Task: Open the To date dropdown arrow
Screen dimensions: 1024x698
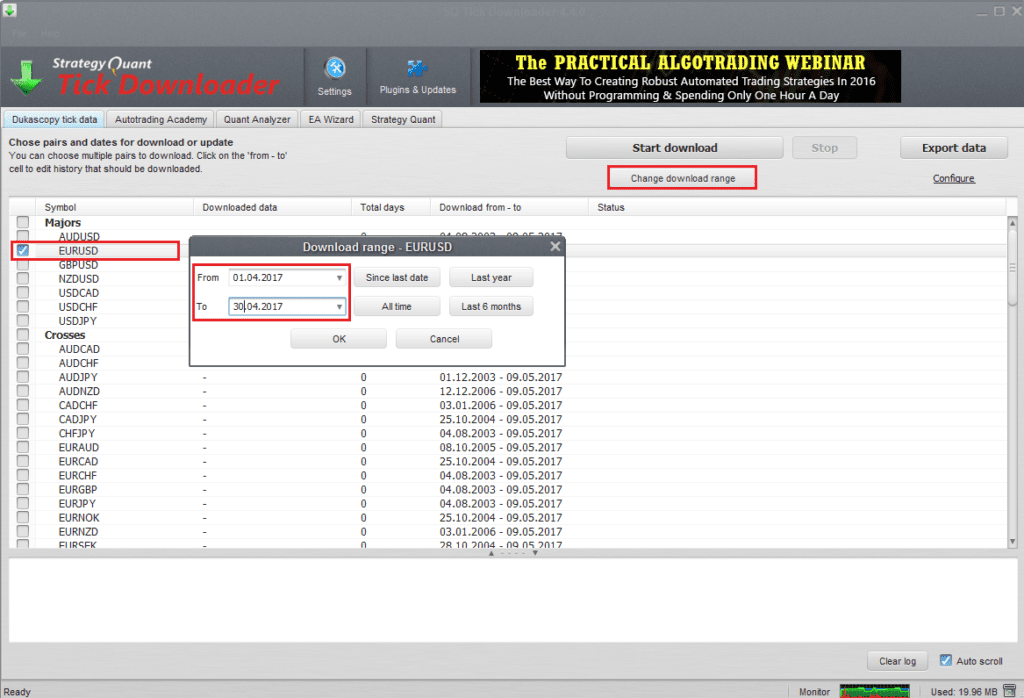Action: [339, 306]
